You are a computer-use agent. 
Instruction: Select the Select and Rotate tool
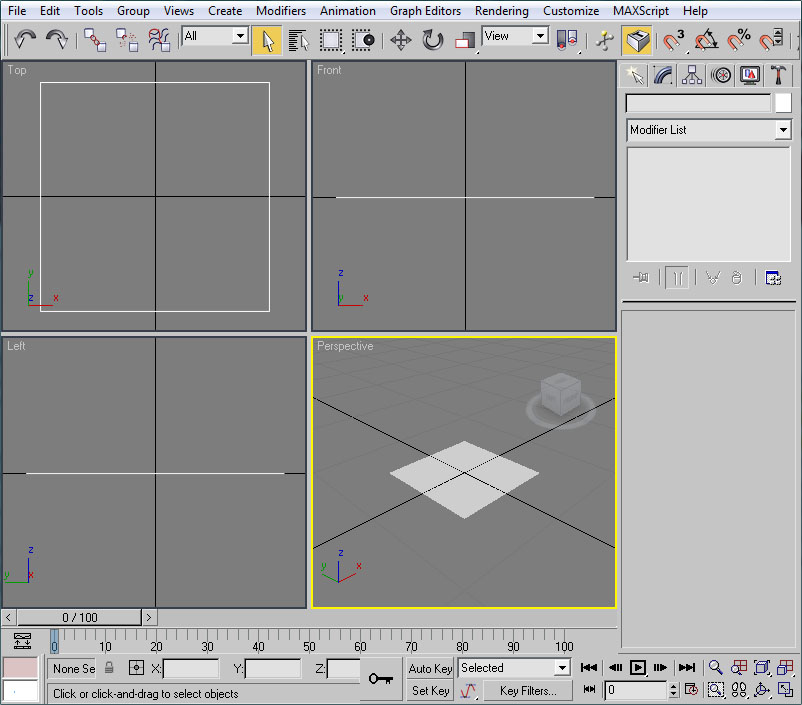(x=433, y=40)
